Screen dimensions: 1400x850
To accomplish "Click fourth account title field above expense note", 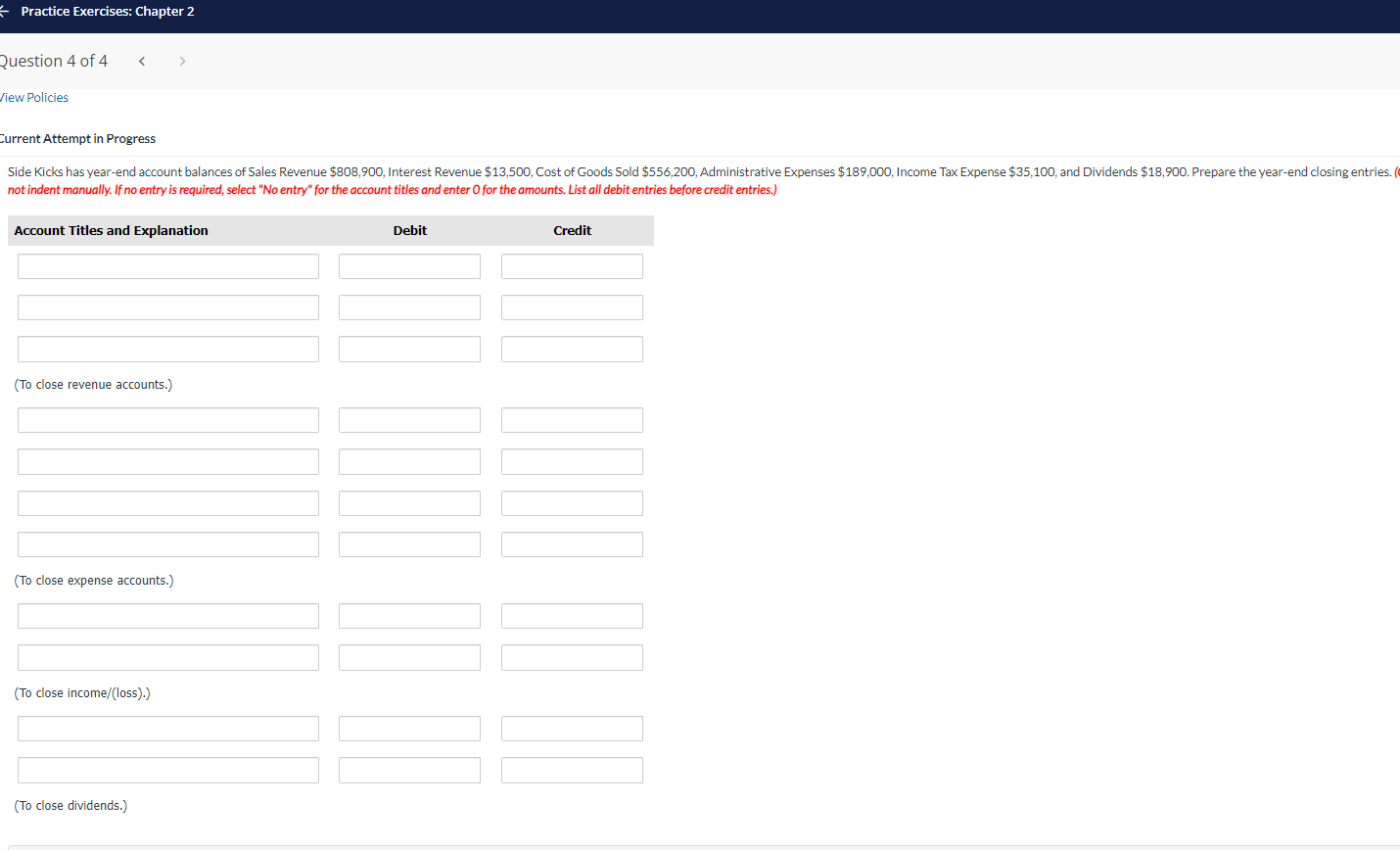I will pos(168,544).
